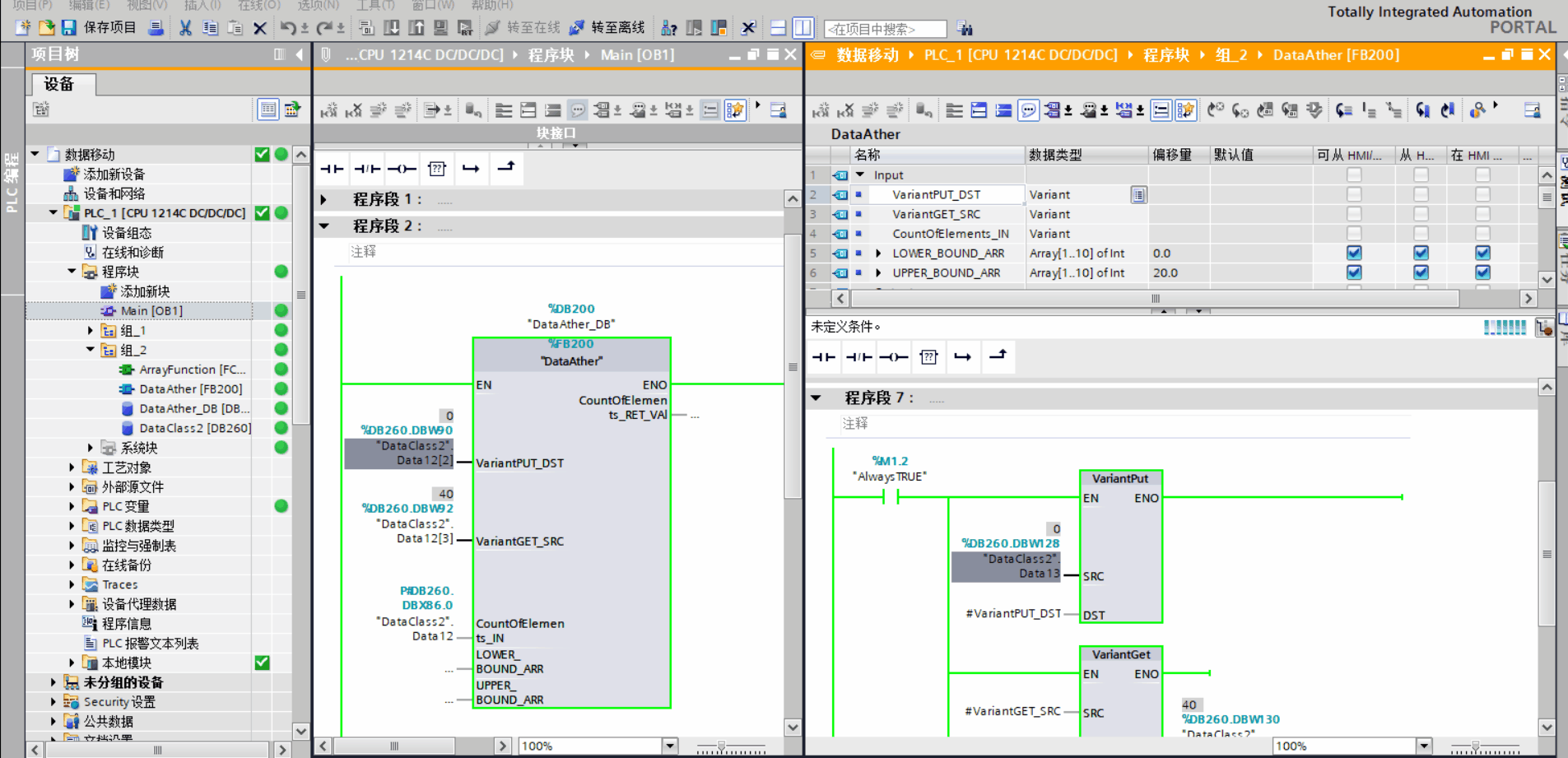Check HMI accessible for VariantGET_SRC
This screenshot has width=1568, height=758.
point(1354,214)
